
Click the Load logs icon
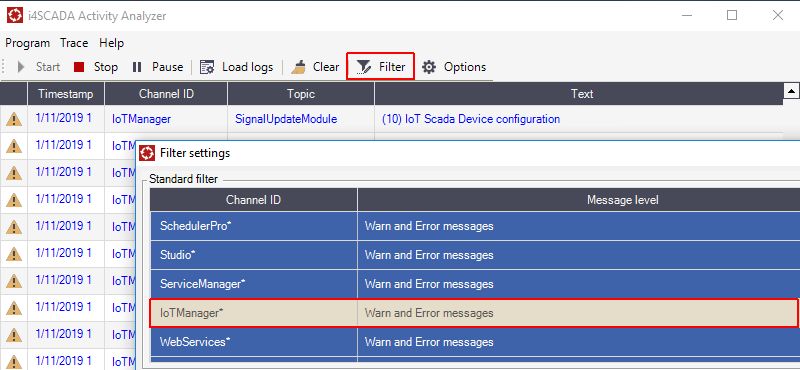click(207, 67)
